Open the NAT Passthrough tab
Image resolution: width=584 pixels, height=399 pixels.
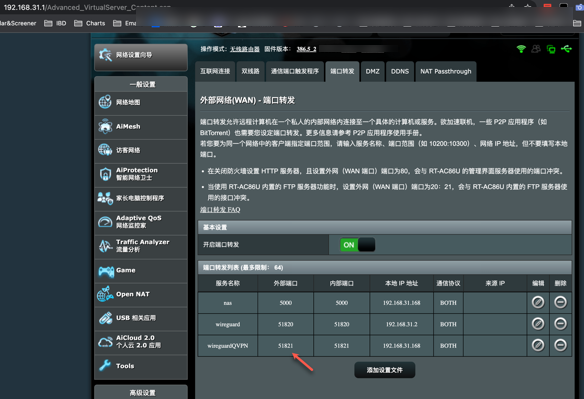446,71
